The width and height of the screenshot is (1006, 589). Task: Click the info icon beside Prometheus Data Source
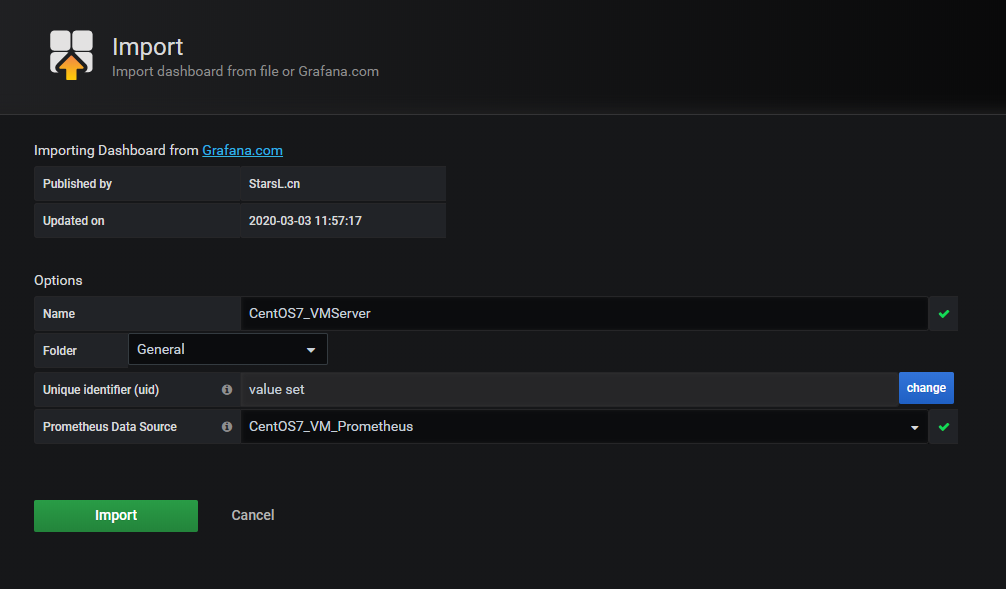click(x=227, y=426)
